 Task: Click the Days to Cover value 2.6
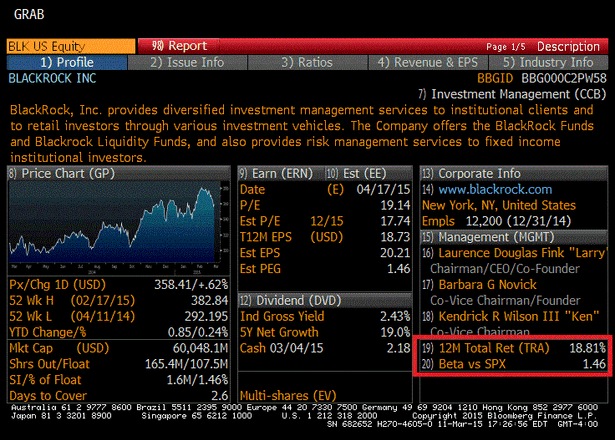(x=220, y=396)
